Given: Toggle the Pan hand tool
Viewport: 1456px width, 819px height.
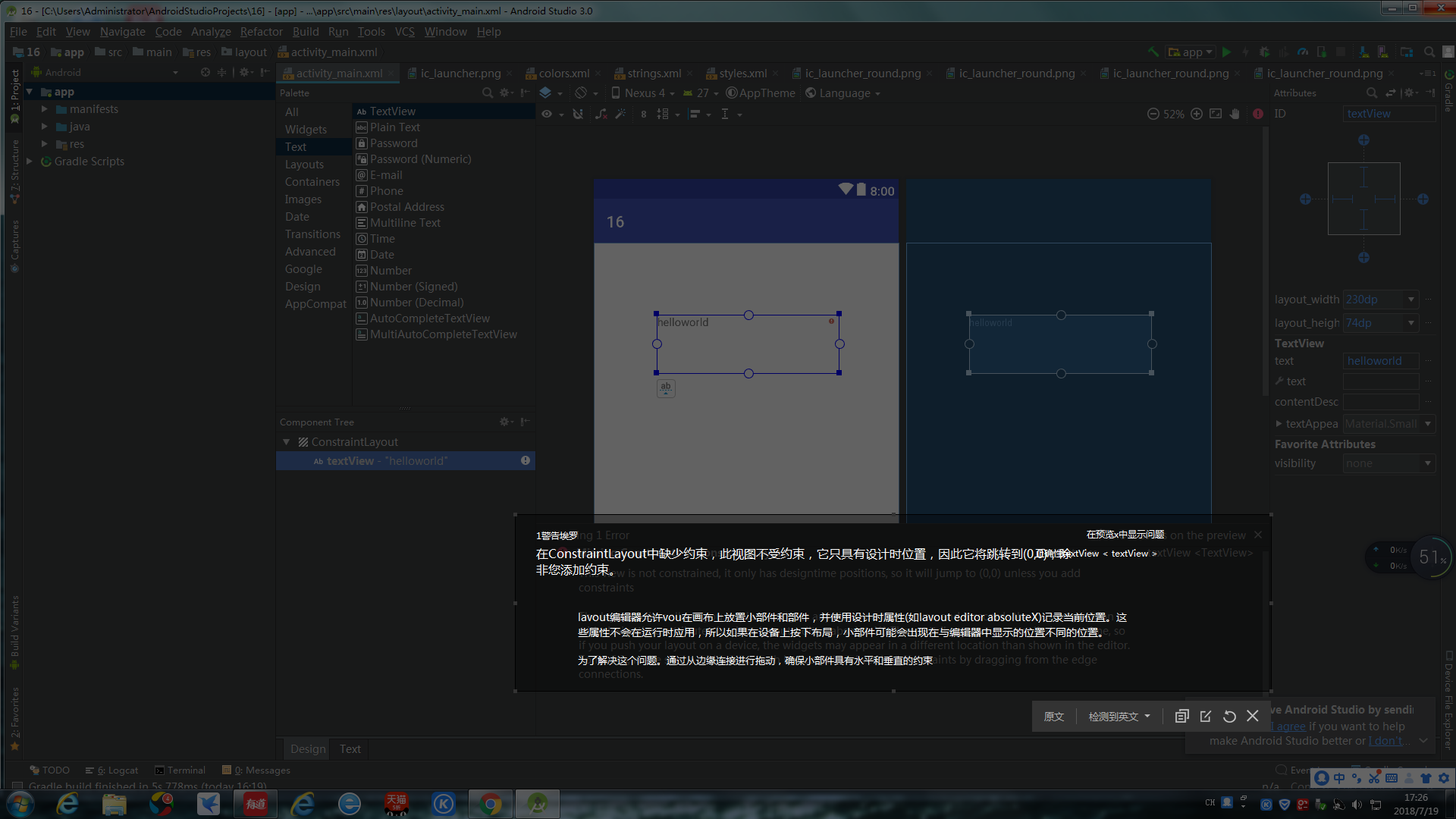Looking at the screenshot, I should (x=1235, y=114).
